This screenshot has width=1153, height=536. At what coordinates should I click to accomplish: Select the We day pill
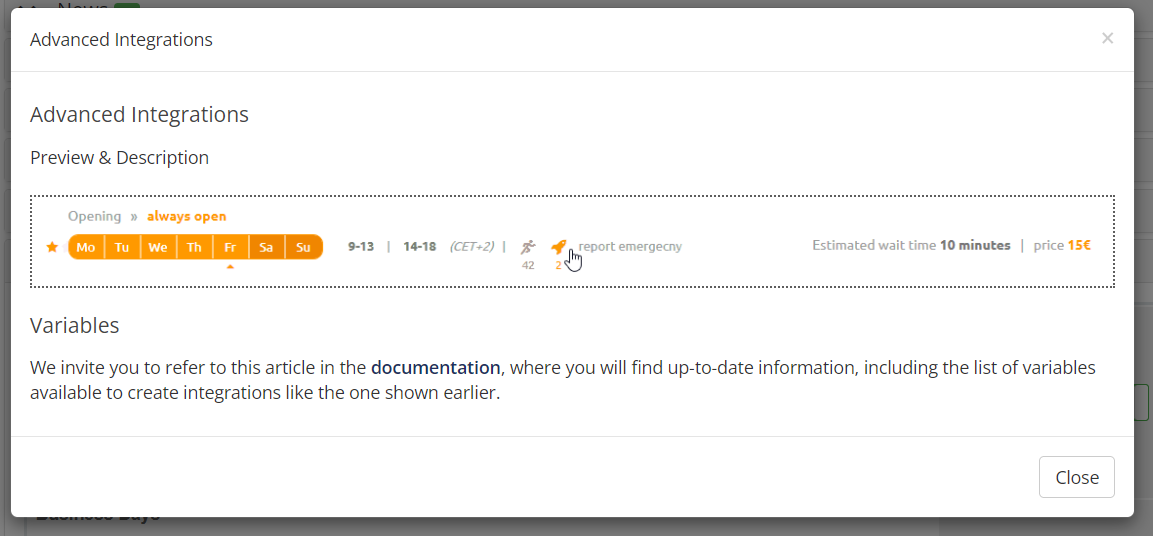[158, 247]
